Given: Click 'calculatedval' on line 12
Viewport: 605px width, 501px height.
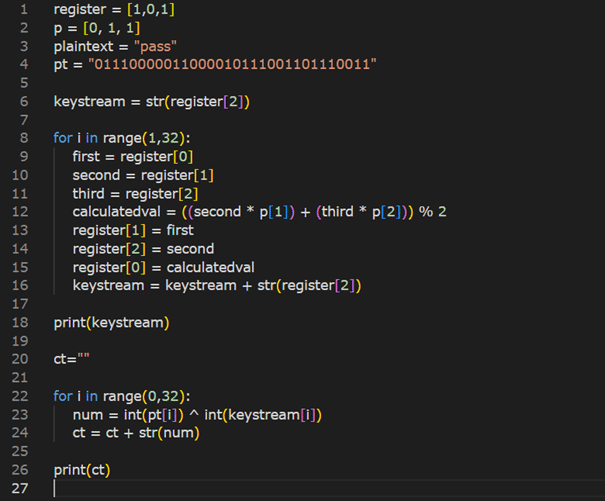Looking at the screenshot, I should coord(117,212).
